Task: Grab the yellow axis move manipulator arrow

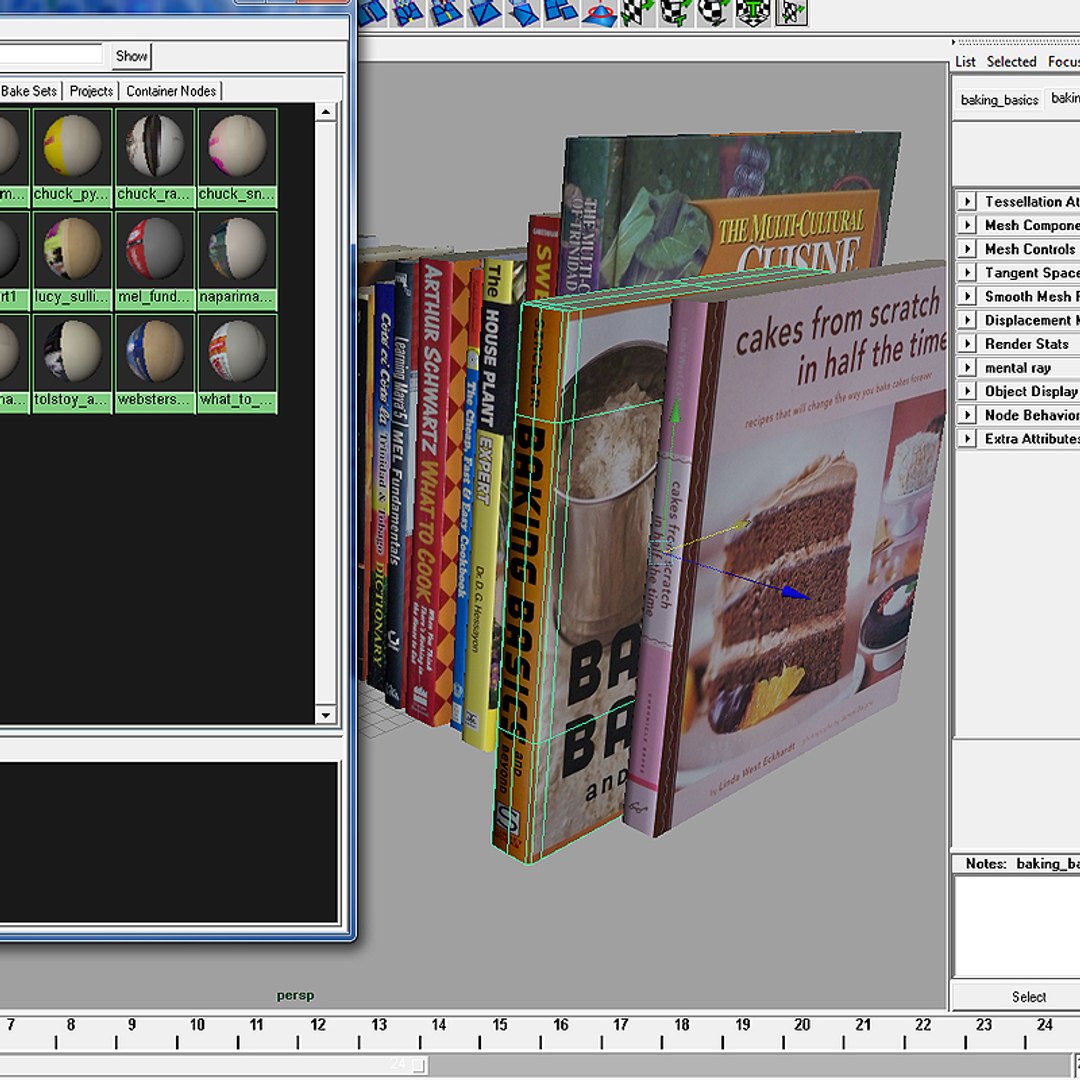Action: coord(741,526)
